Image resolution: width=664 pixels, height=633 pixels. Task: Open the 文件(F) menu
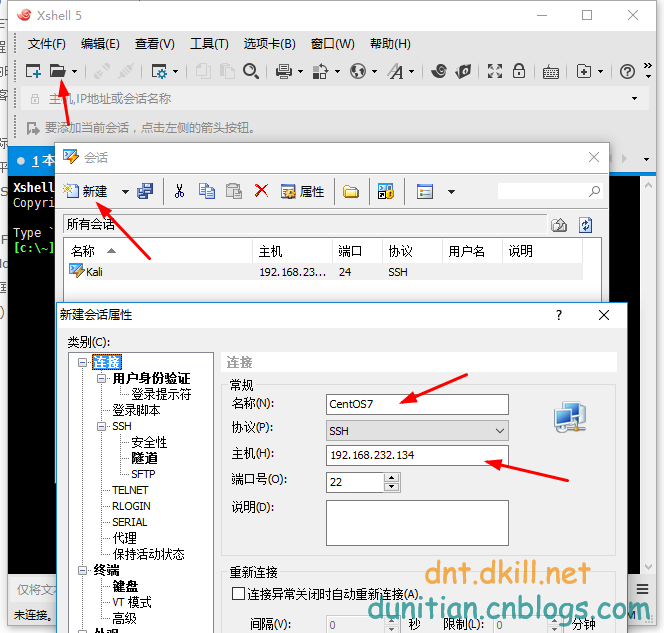tap(47, 44)
